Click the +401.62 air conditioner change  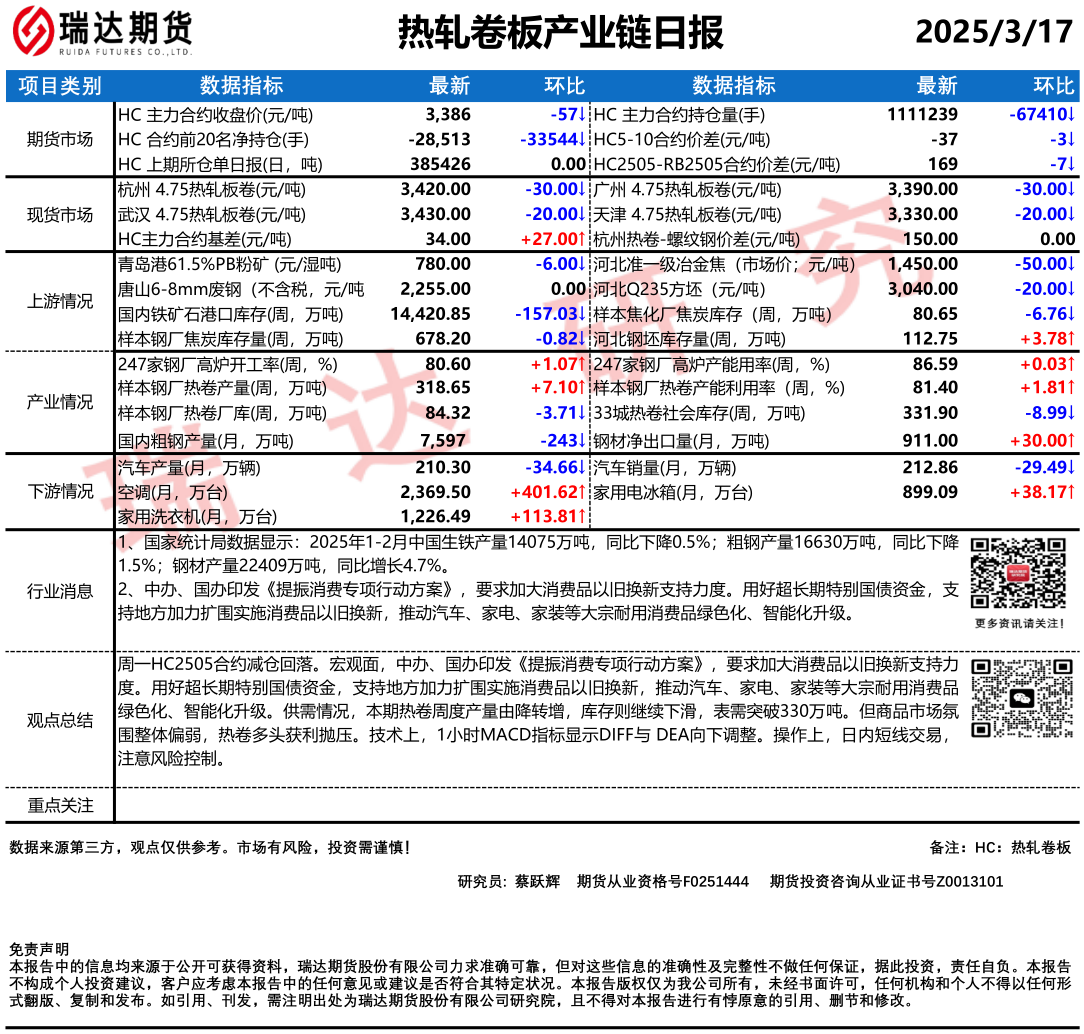[548, 492]
